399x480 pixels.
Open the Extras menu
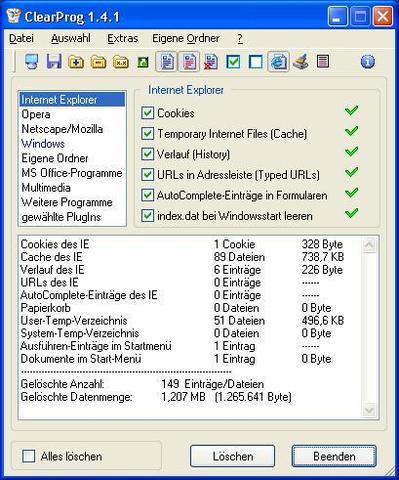[x=122, y=39]
